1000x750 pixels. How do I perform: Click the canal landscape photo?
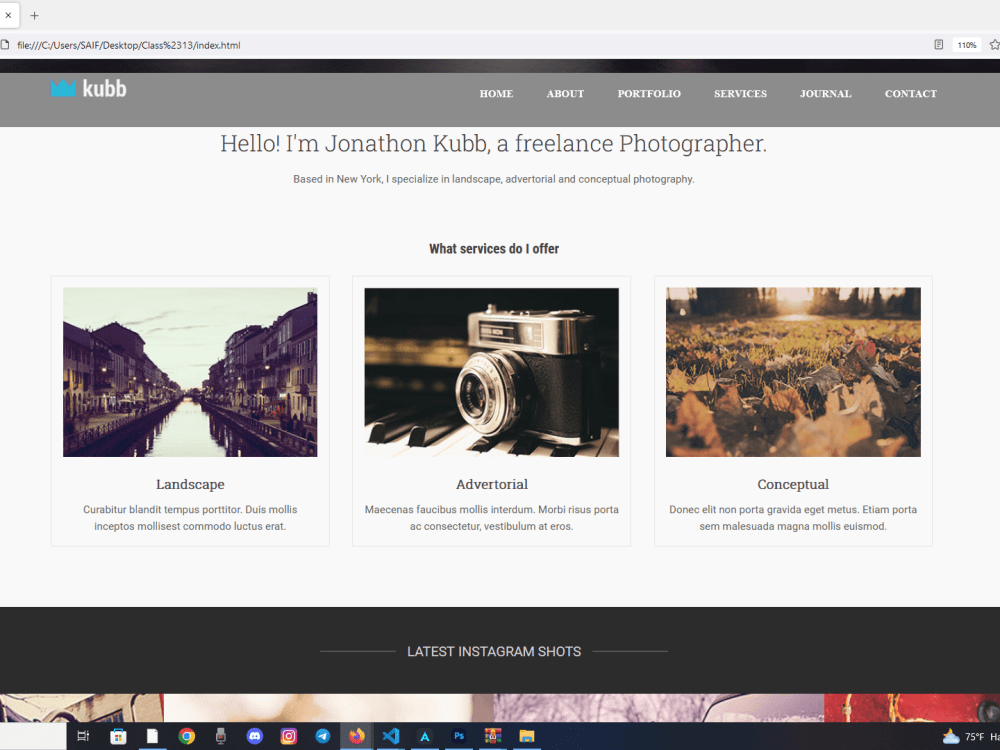coord(190,372)
